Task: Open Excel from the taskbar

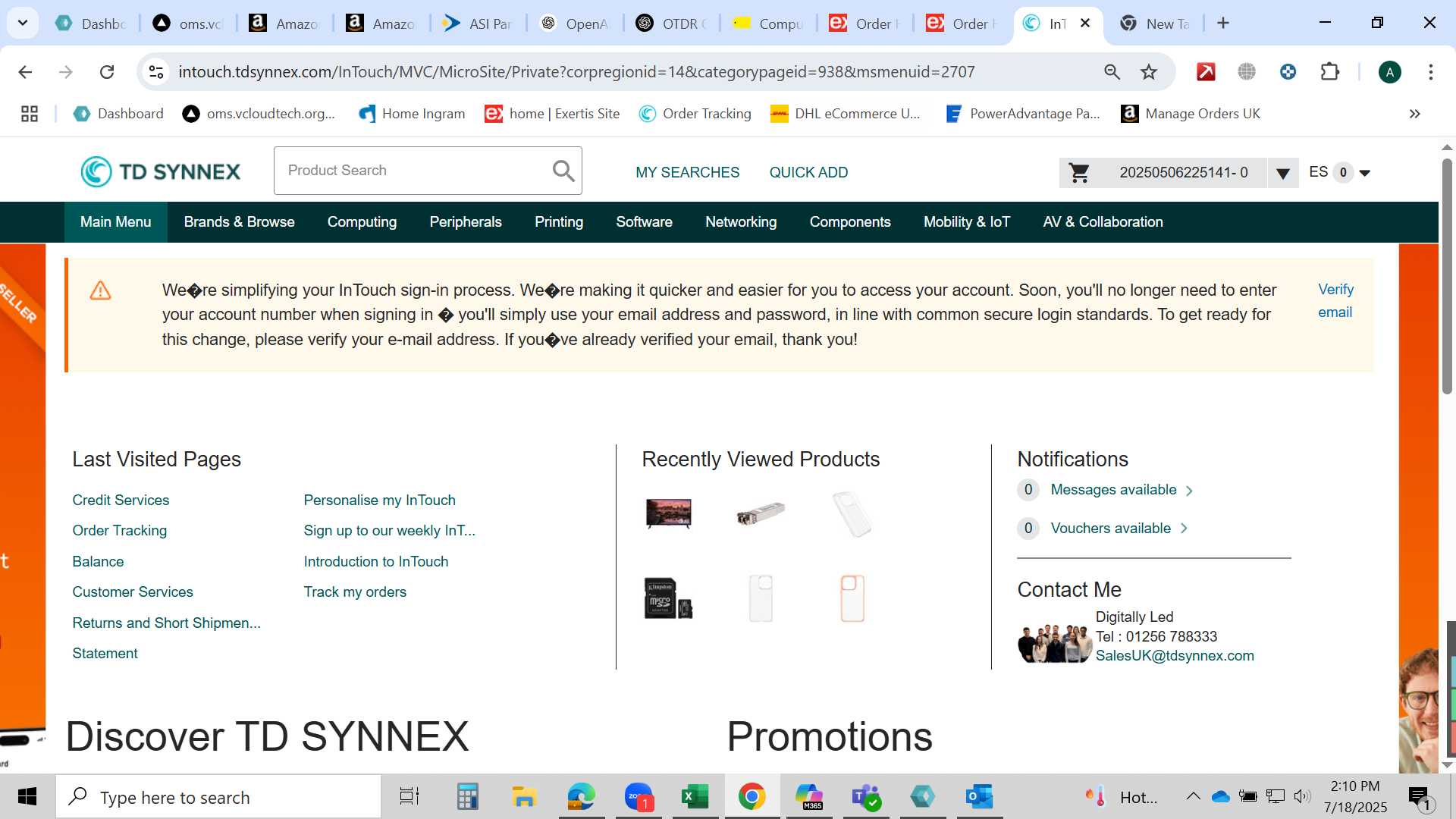Action: click(694, 797)
